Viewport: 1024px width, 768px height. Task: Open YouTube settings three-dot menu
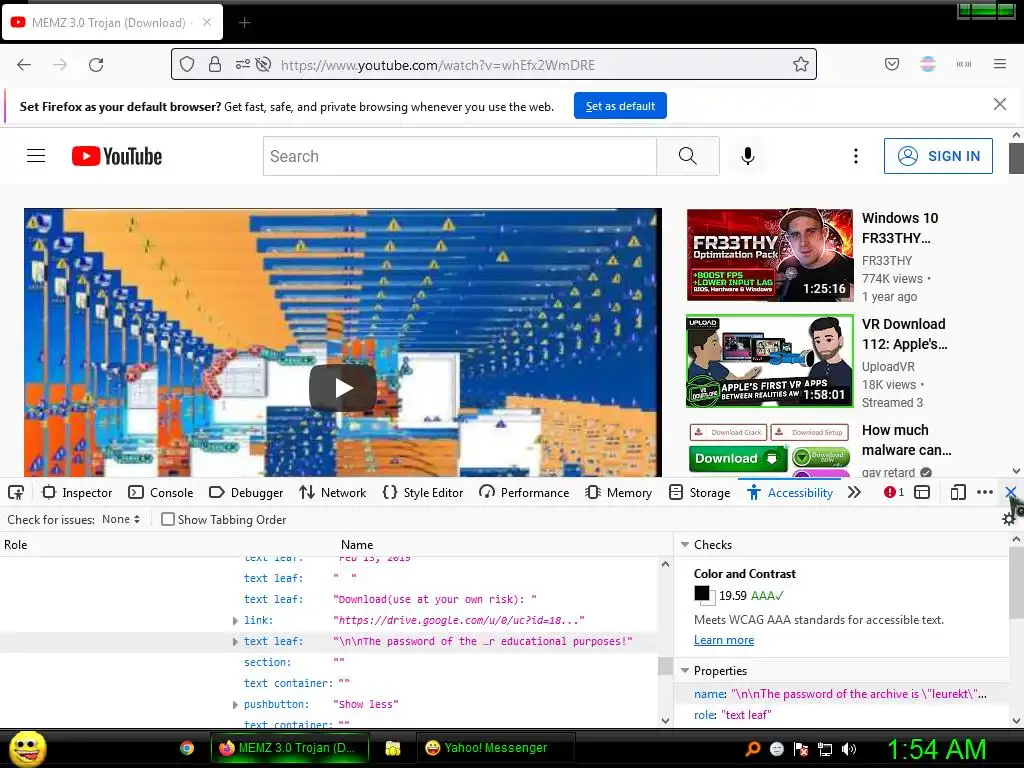pos(856,156)
